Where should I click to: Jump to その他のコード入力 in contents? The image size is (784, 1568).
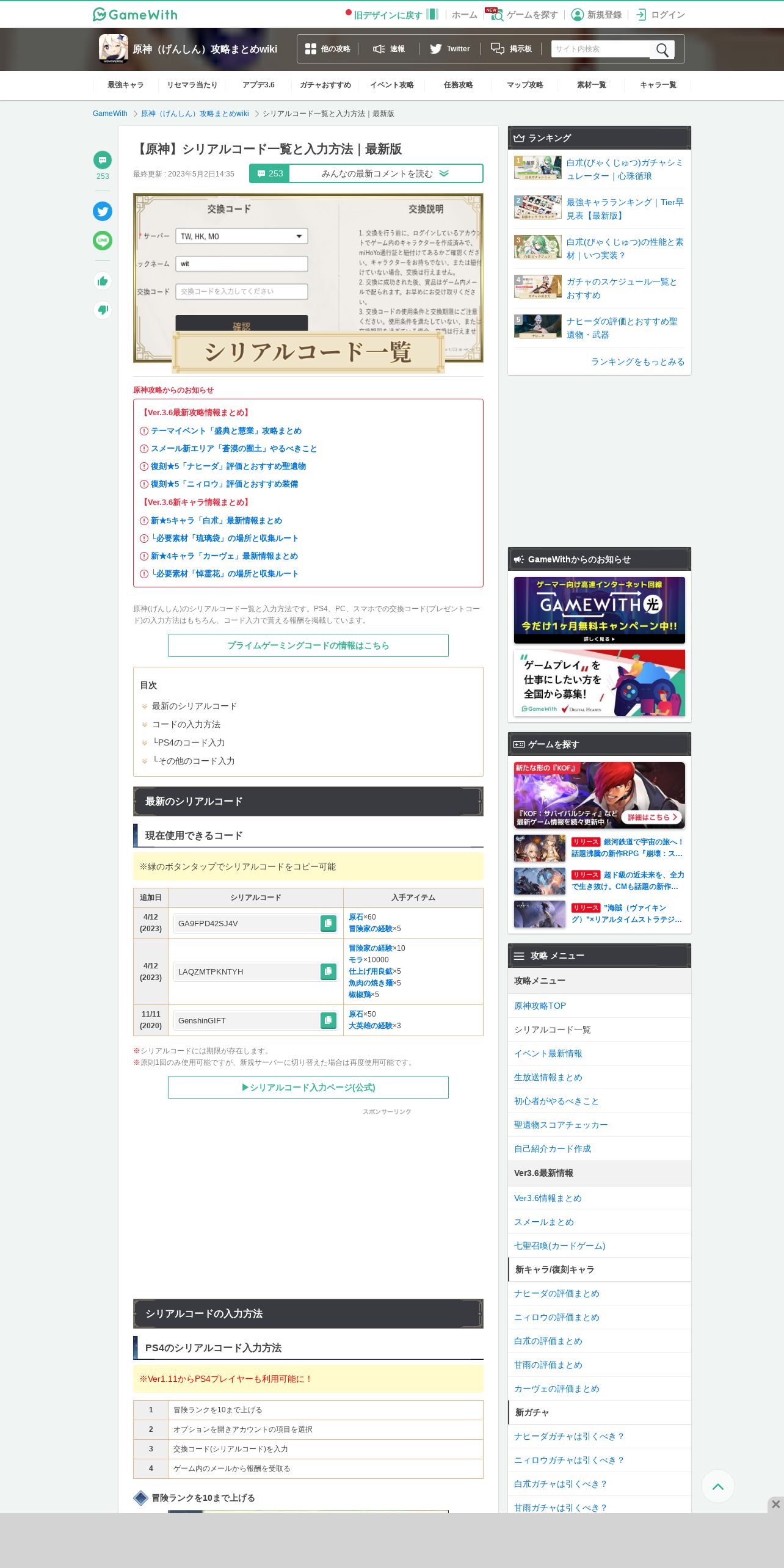(194, 761)
